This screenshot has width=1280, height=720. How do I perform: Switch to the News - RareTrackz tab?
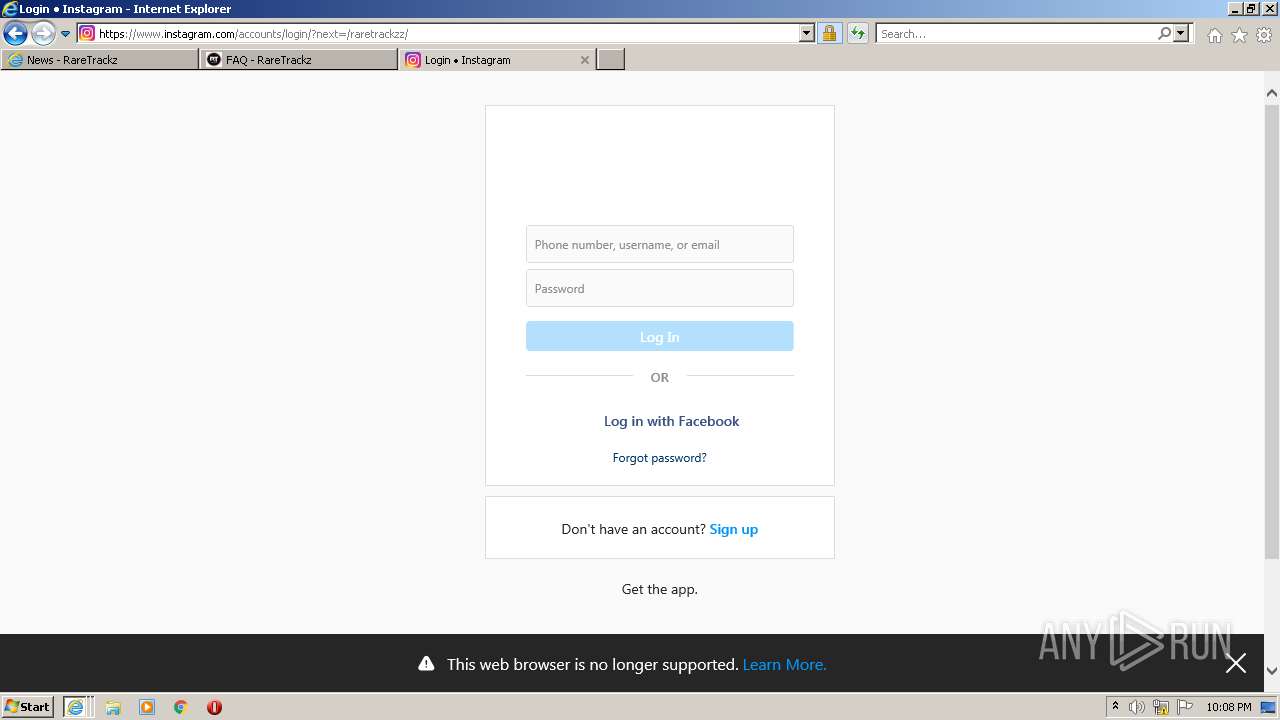click(100, 60)
